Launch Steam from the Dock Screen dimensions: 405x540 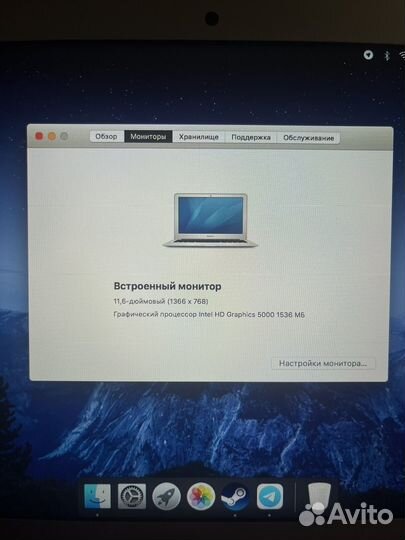235,497
